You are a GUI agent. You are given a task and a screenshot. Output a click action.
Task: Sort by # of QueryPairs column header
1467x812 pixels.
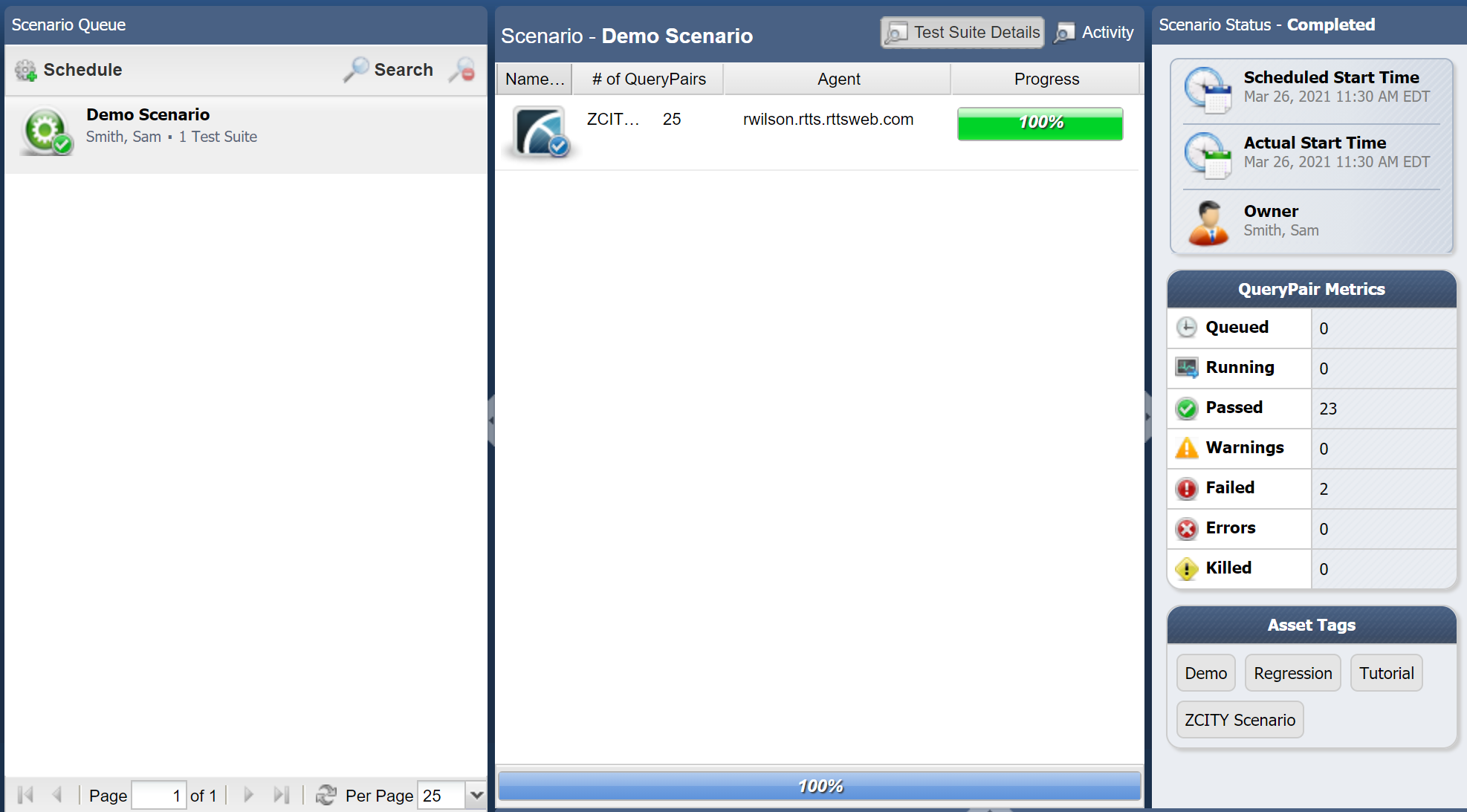[648, 79]
